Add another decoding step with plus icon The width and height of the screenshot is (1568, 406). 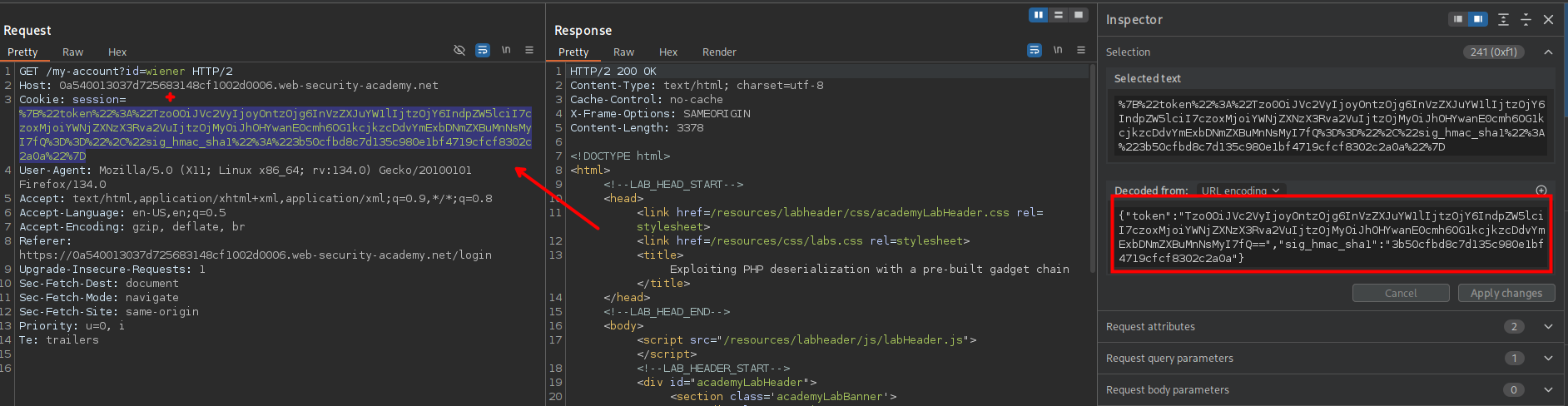click(x=1541, y=191)
